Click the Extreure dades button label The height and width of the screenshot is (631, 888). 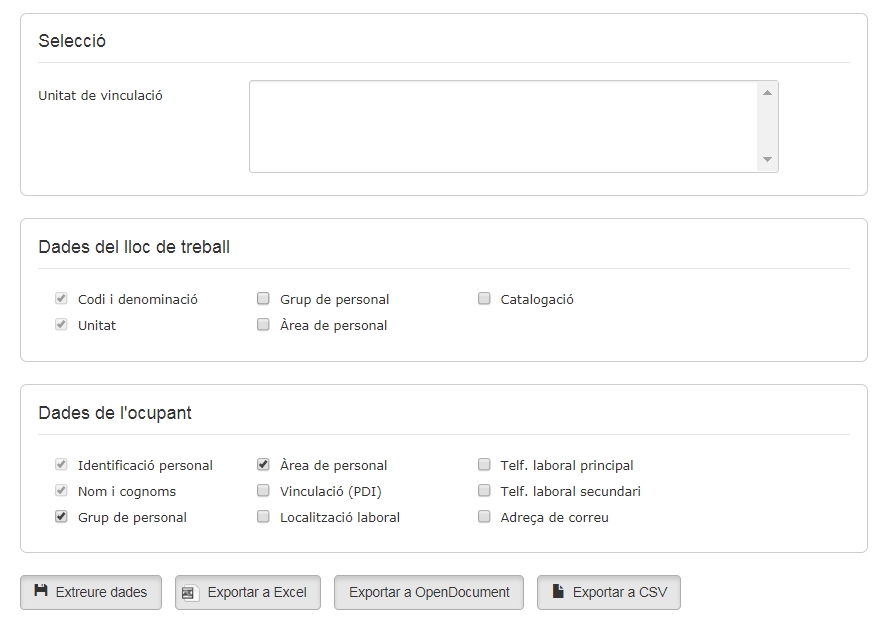[101, 592]
